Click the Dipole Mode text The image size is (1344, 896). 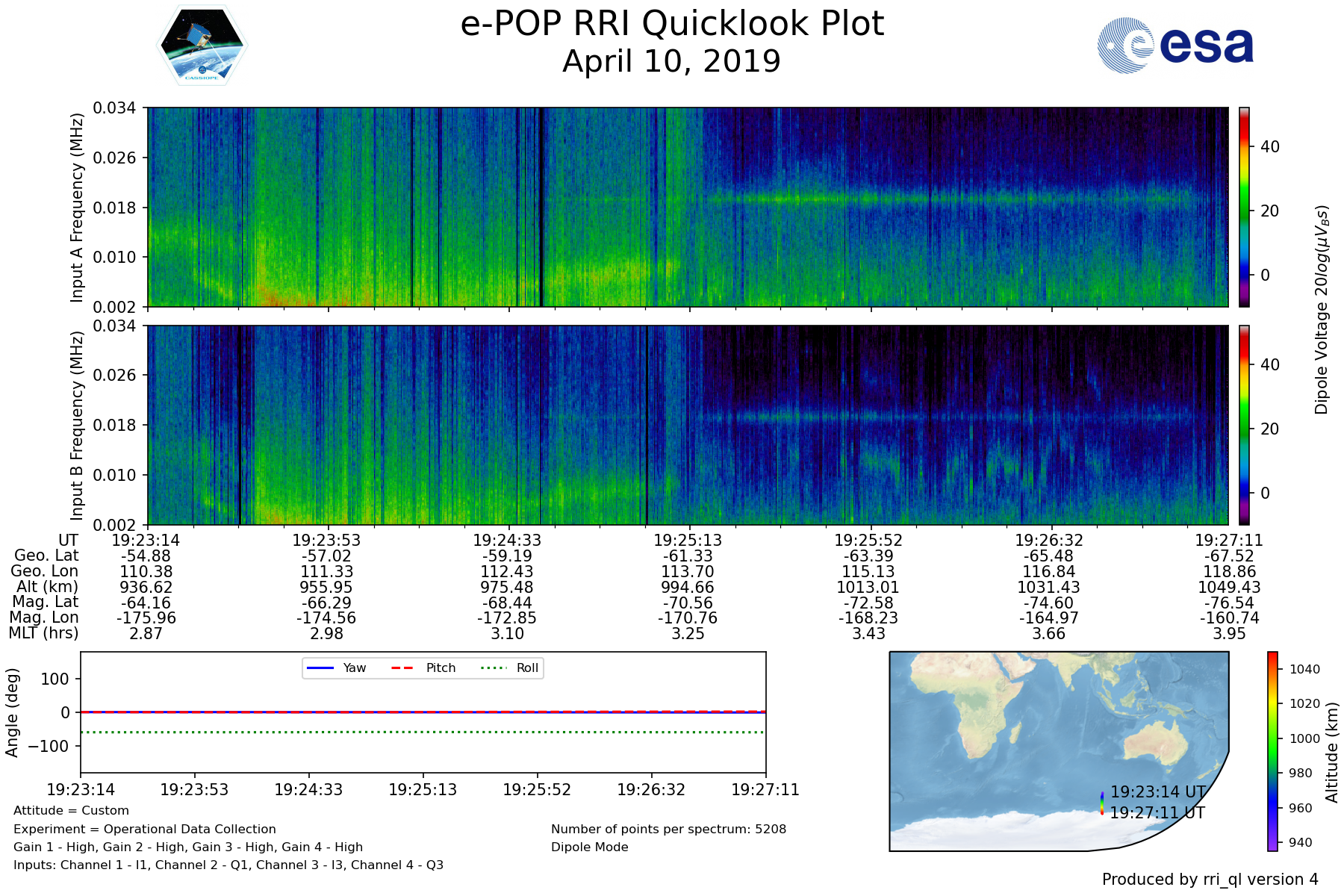589,847
